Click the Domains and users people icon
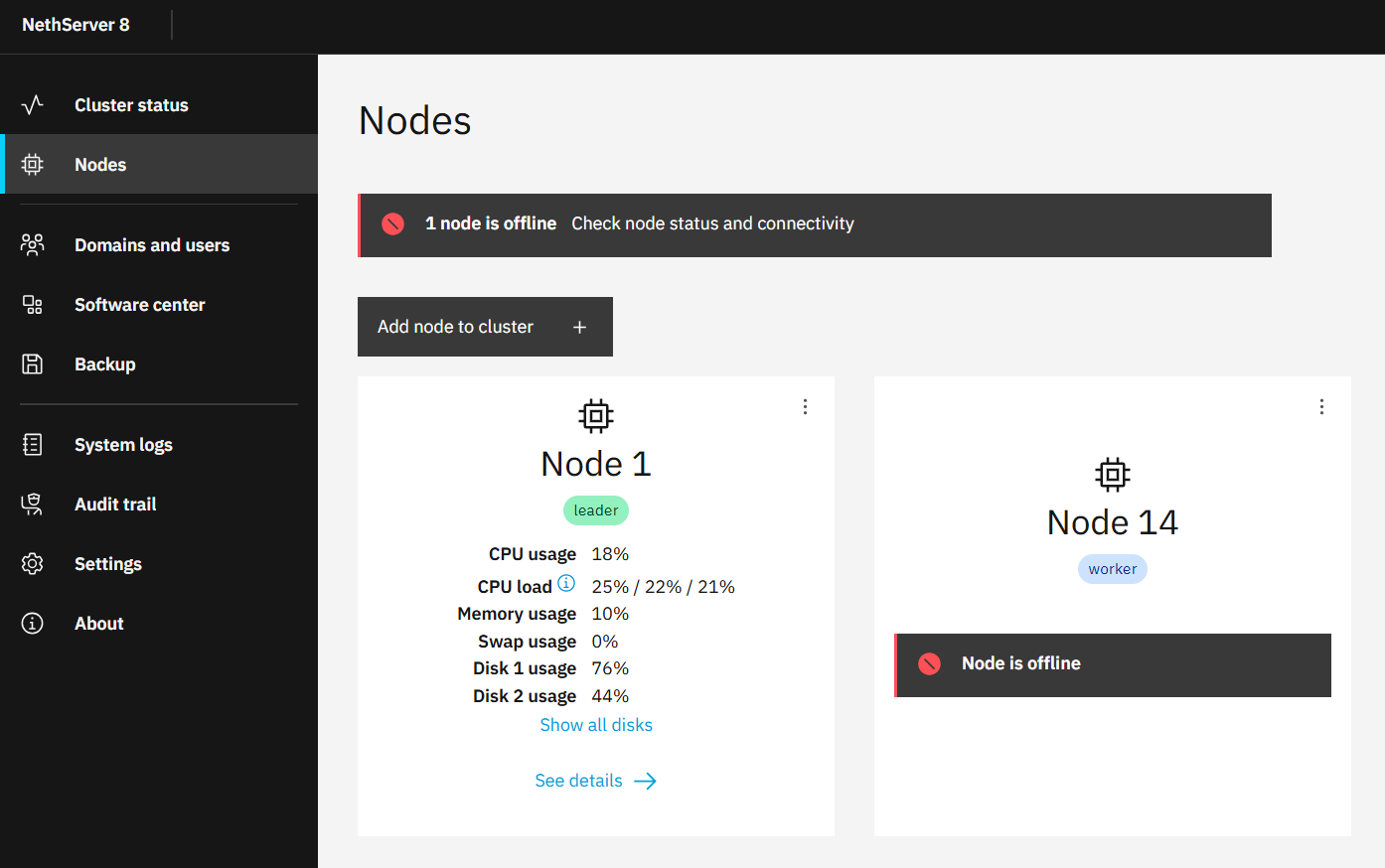Screen dimensions: 1385x868 [33, 244]
